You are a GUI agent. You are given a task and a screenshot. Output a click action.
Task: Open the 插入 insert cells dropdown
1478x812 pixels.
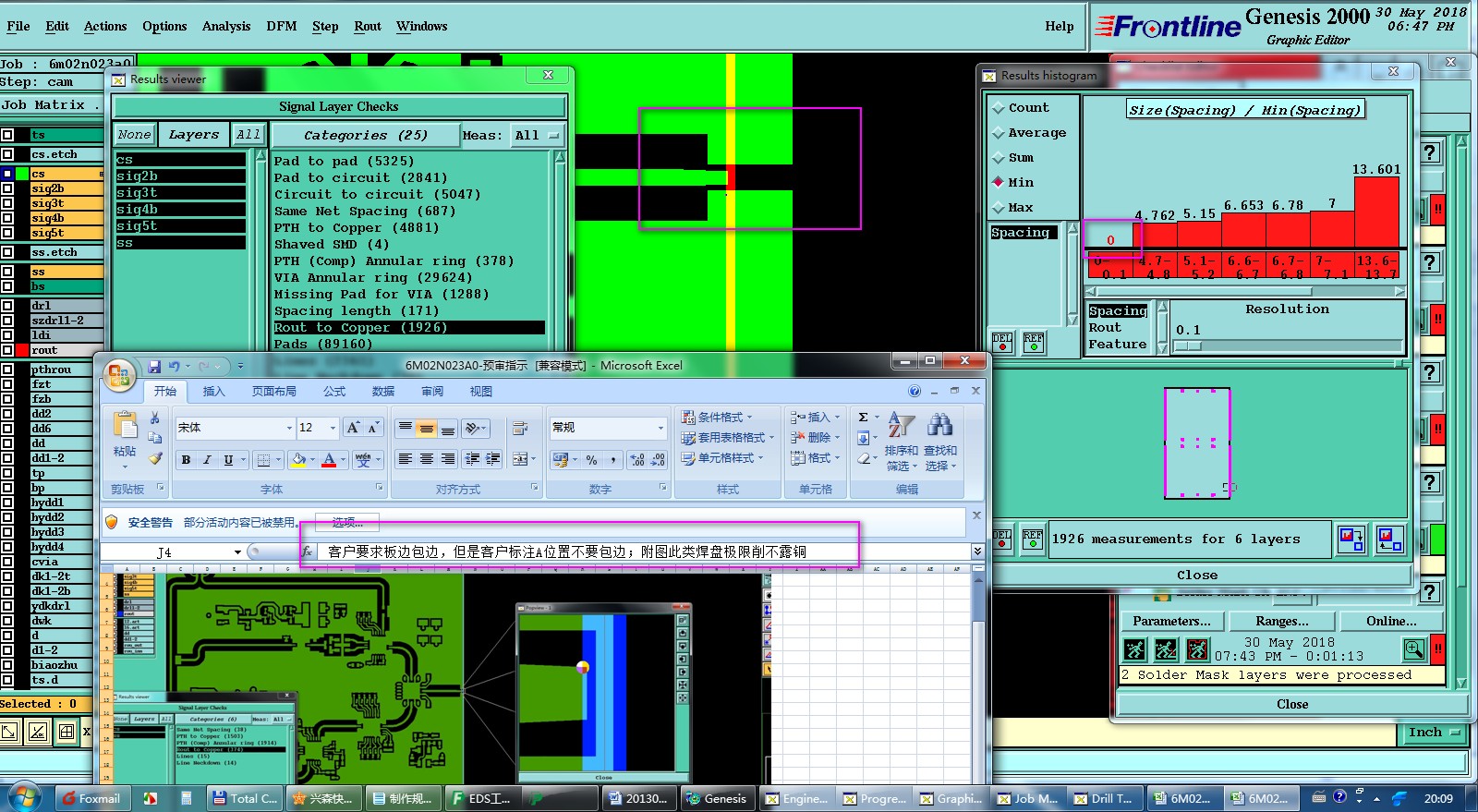click(815, 418)
